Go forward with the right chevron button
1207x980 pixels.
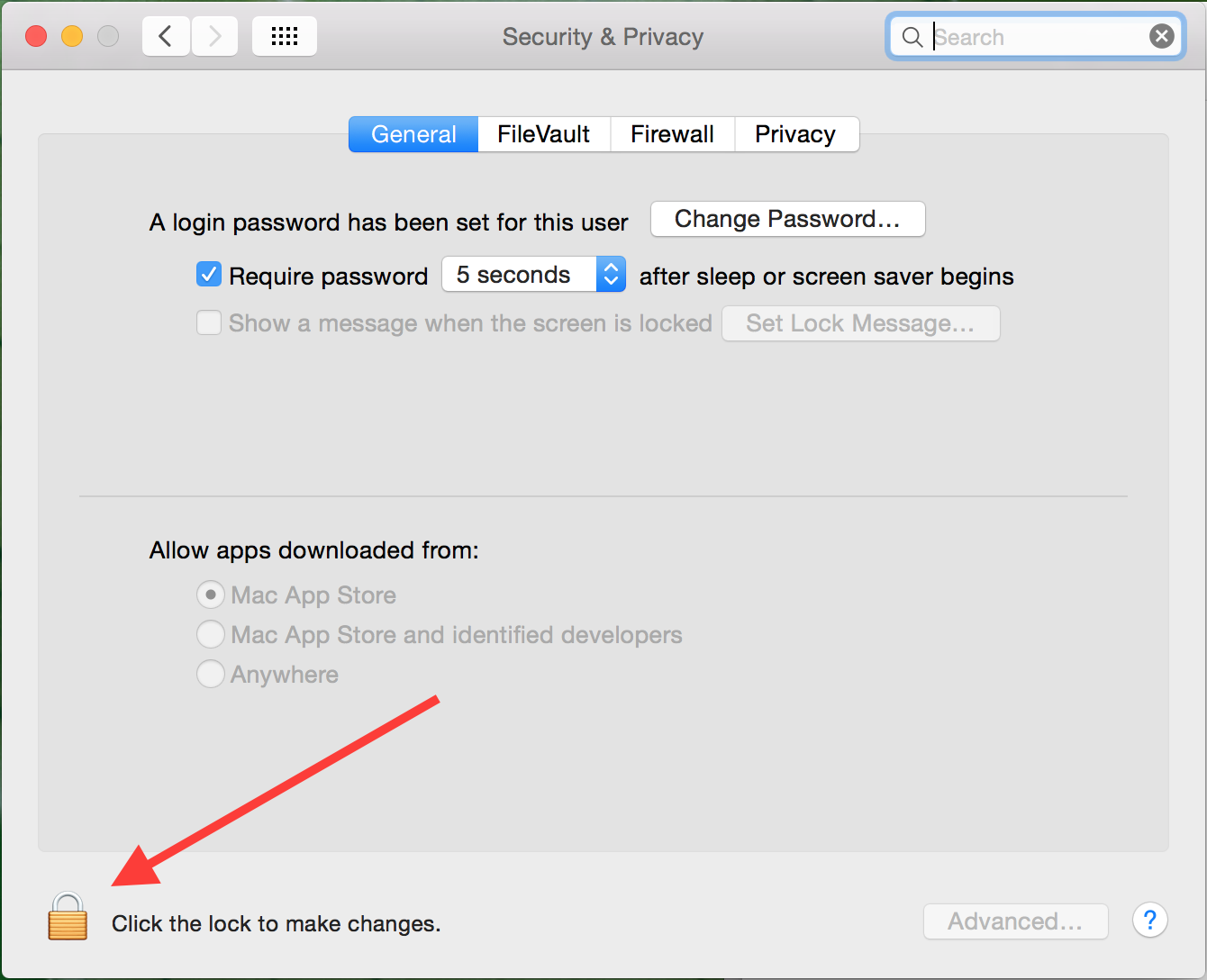(214, 36)
